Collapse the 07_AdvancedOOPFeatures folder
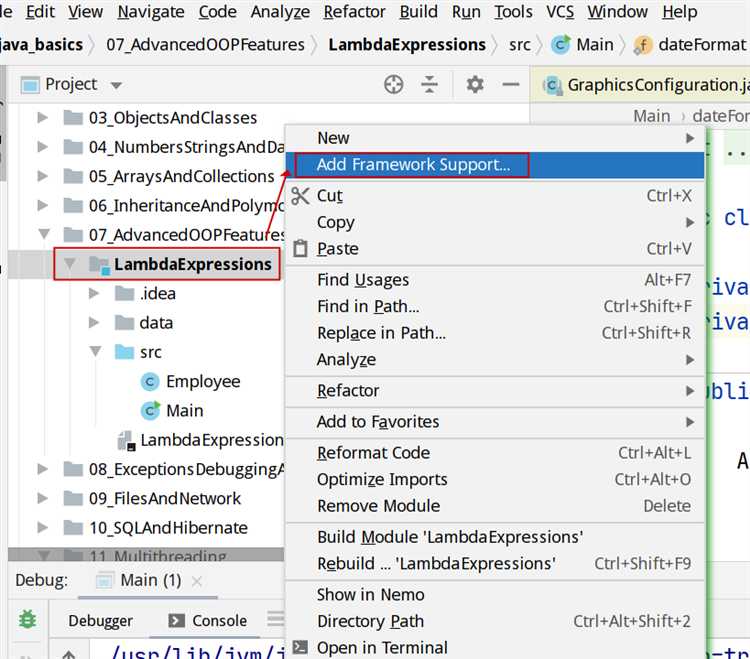Image resolution: width=750 pixels, height=659 pixels. (x=44, y=234)
